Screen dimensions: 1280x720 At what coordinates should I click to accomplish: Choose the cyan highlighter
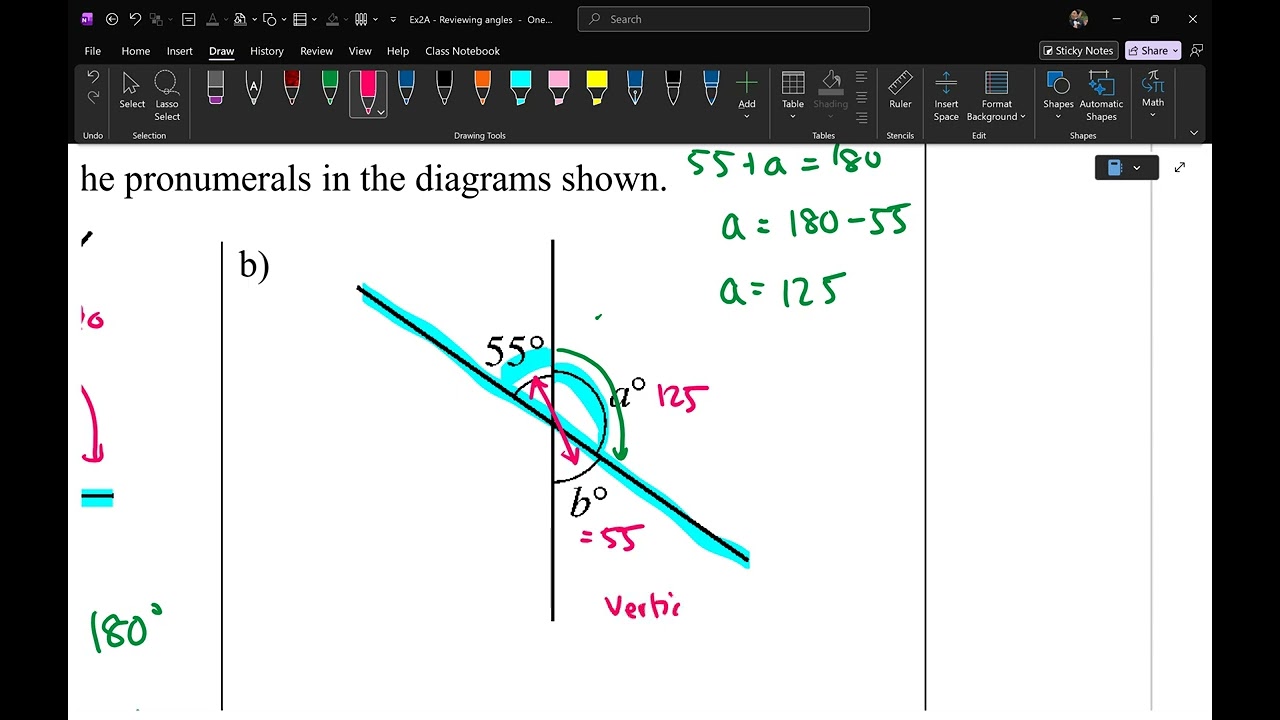pos(520,88)
